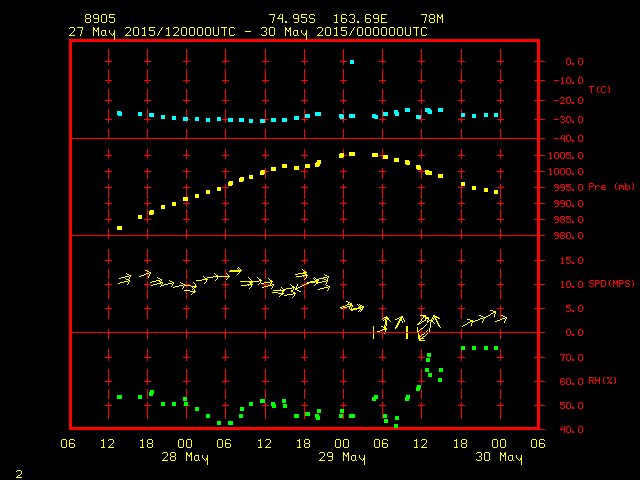Click the 60.0 humidity tick label
Image resolution: width=640 pixels, height=480 pixels.
[571, 382]
